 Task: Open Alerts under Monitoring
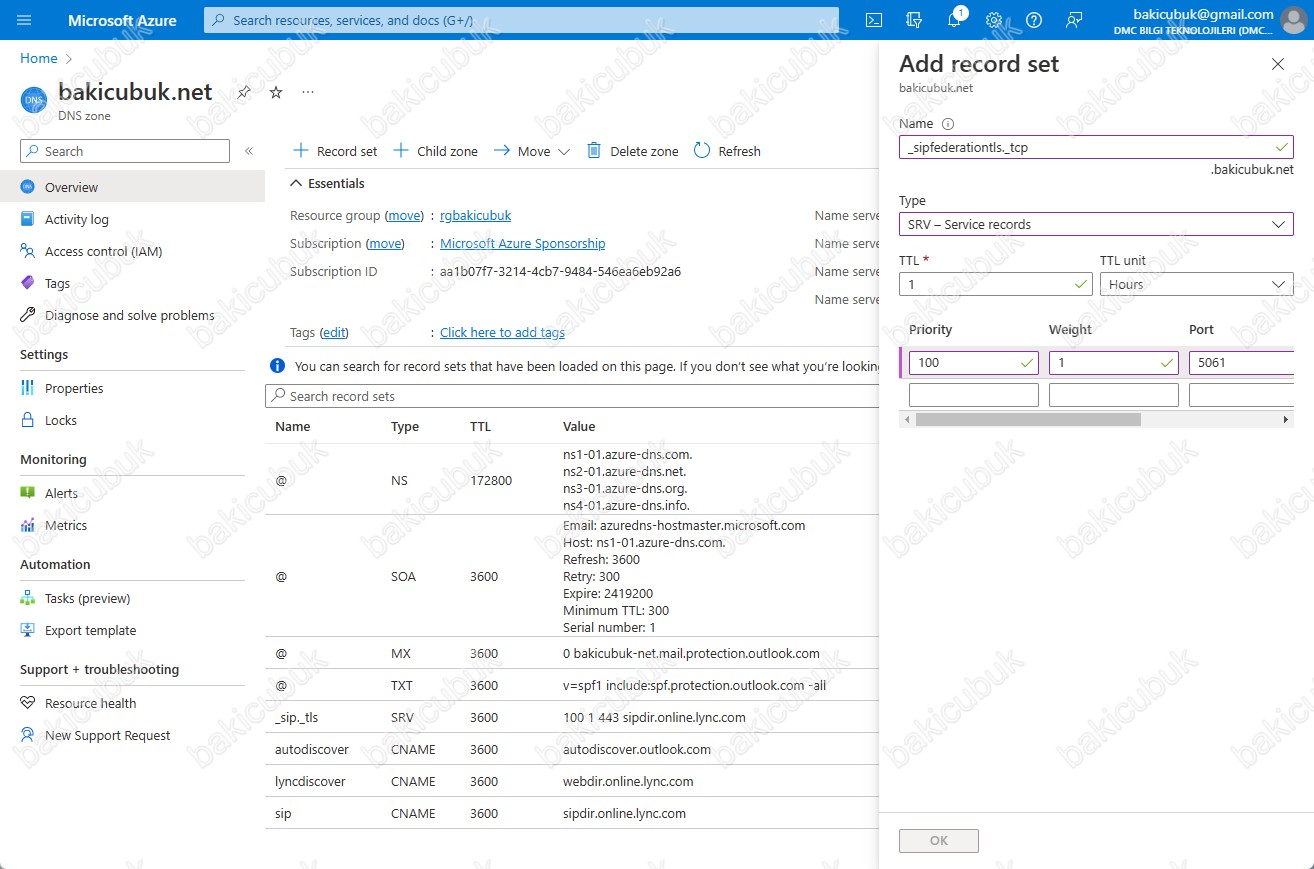(132, 493)
